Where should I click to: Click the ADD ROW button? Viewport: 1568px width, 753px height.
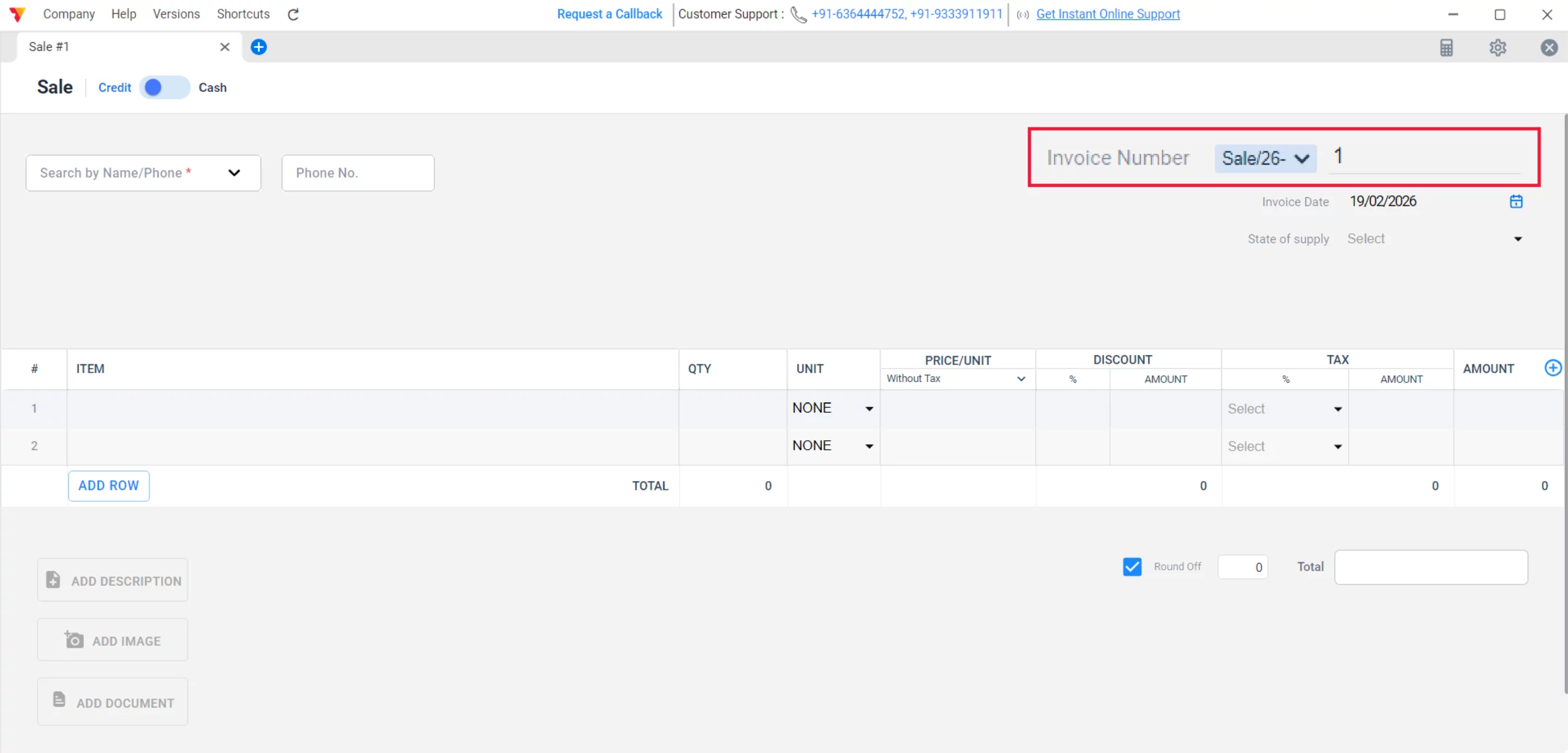point(108,485)
